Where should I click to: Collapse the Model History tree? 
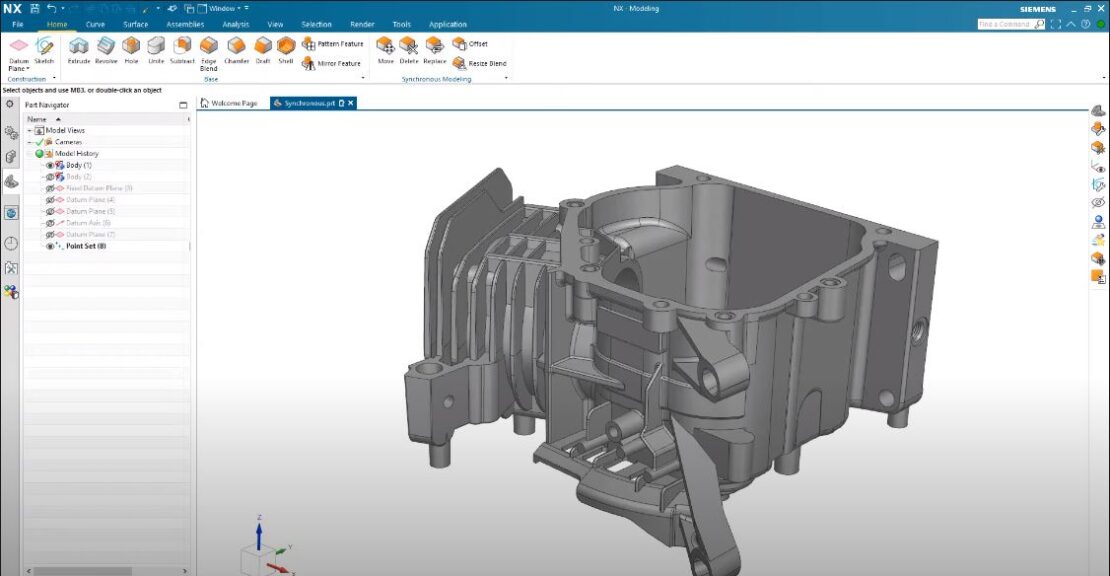click(x=29, y=153)
